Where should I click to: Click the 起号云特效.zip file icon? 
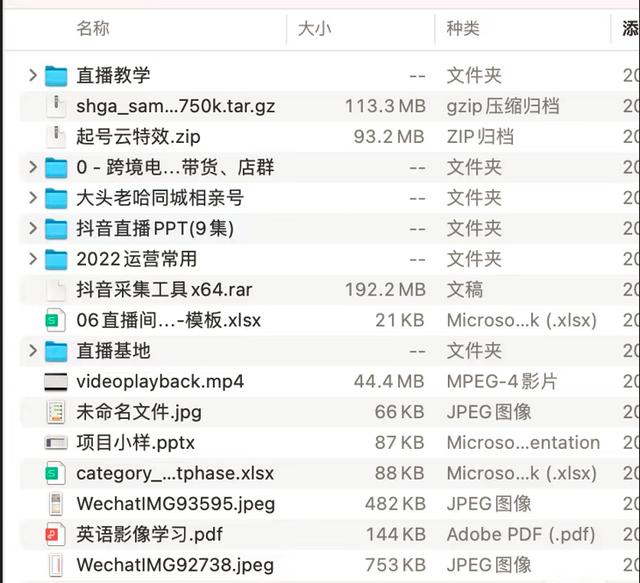point(56,137)
